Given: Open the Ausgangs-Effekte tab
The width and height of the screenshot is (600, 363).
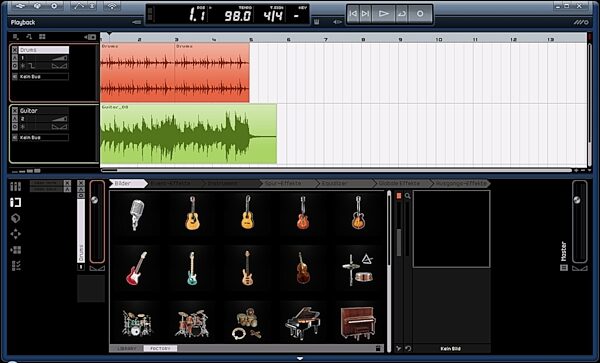Looking at the screenshot, I should click(460, 184).
